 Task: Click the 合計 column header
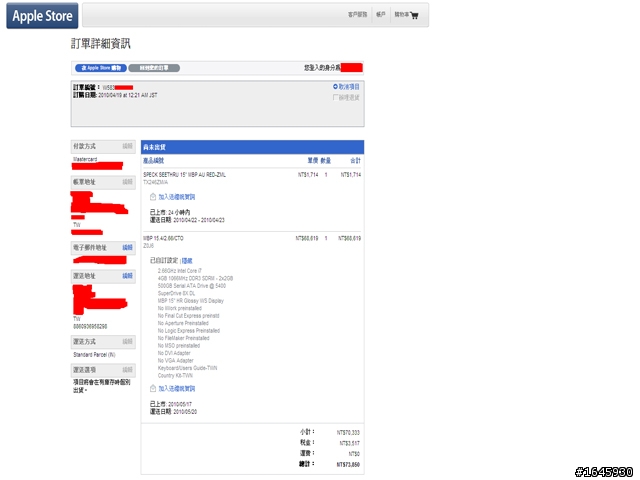pyautogui.click(x=356, y=161)
